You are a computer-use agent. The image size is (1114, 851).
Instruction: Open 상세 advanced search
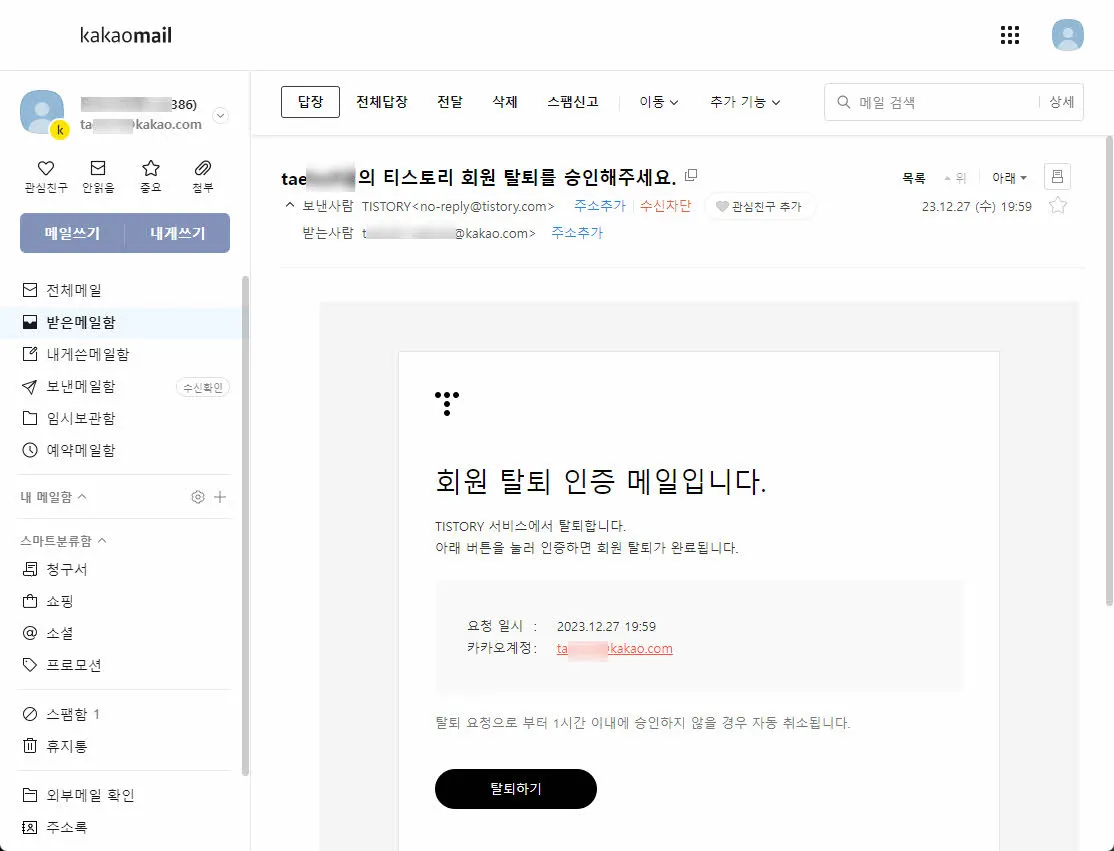coord(1061,102)
